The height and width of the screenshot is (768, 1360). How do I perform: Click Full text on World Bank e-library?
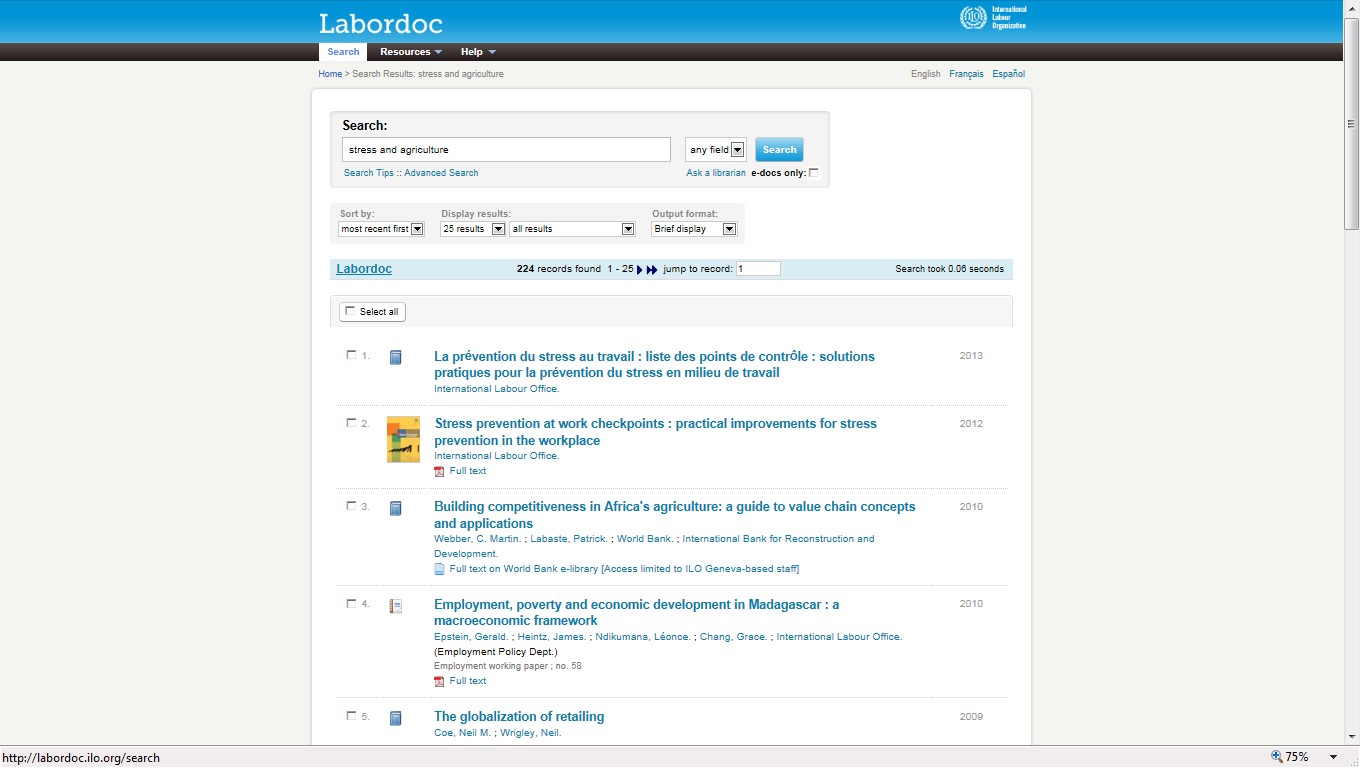point(624,569)
